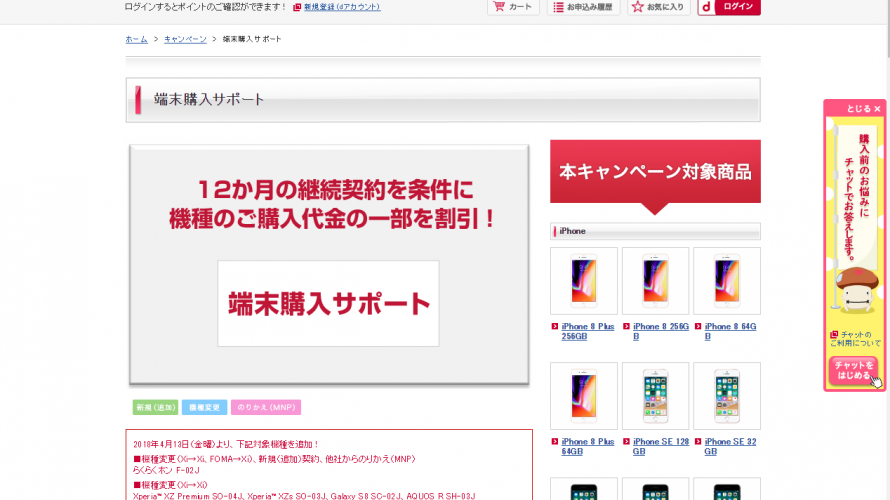
Task: Select the blue 機種変更 tag
Action: (x=204, y=407)
